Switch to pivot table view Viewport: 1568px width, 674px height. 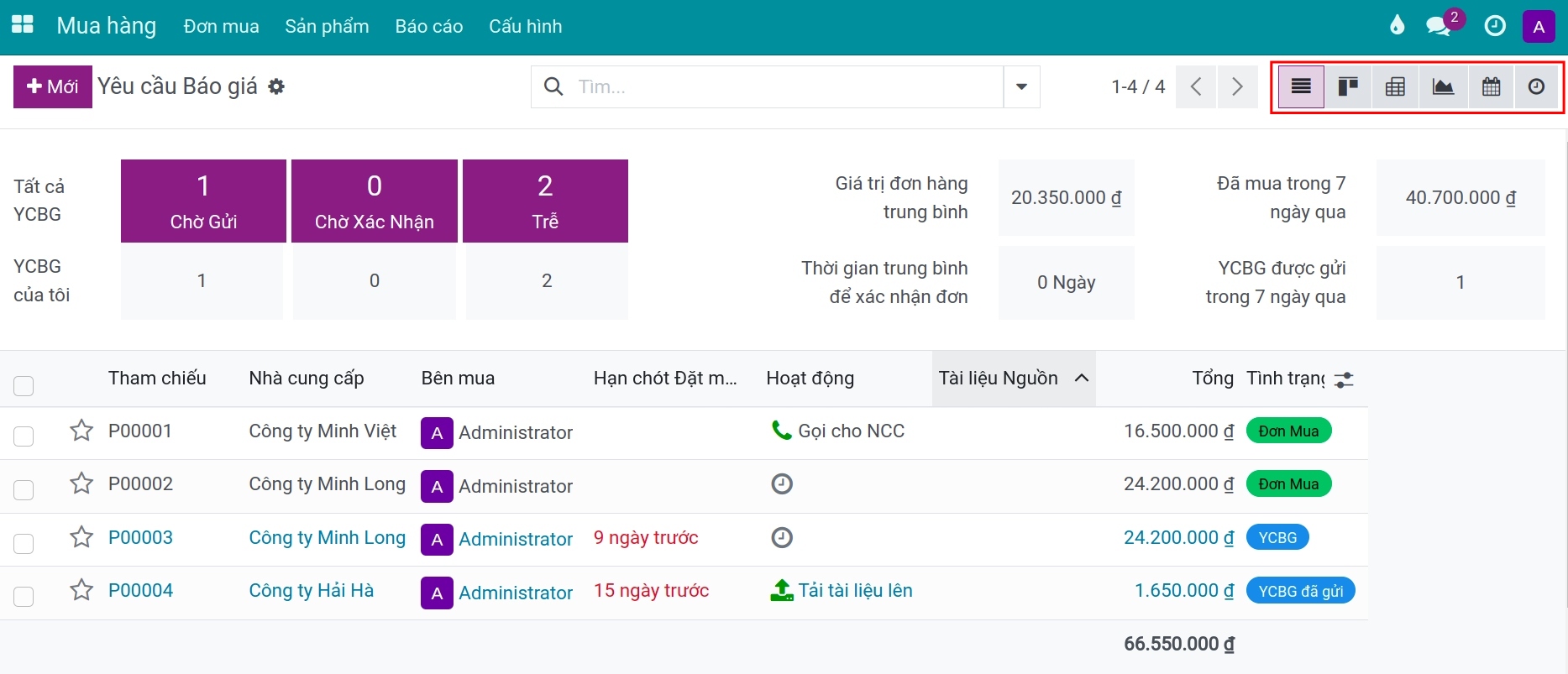point(1395,86)
